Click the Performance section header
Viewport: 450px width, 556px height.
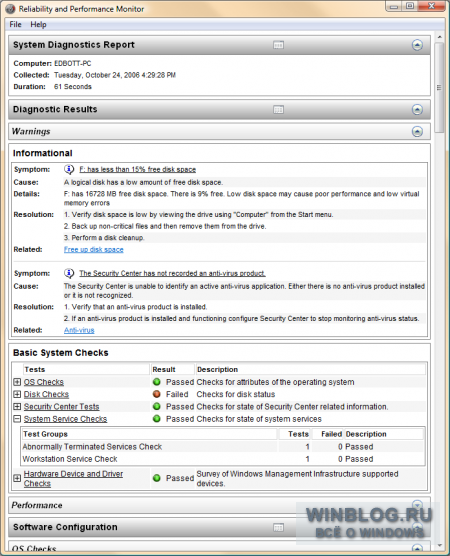point(220,505)
